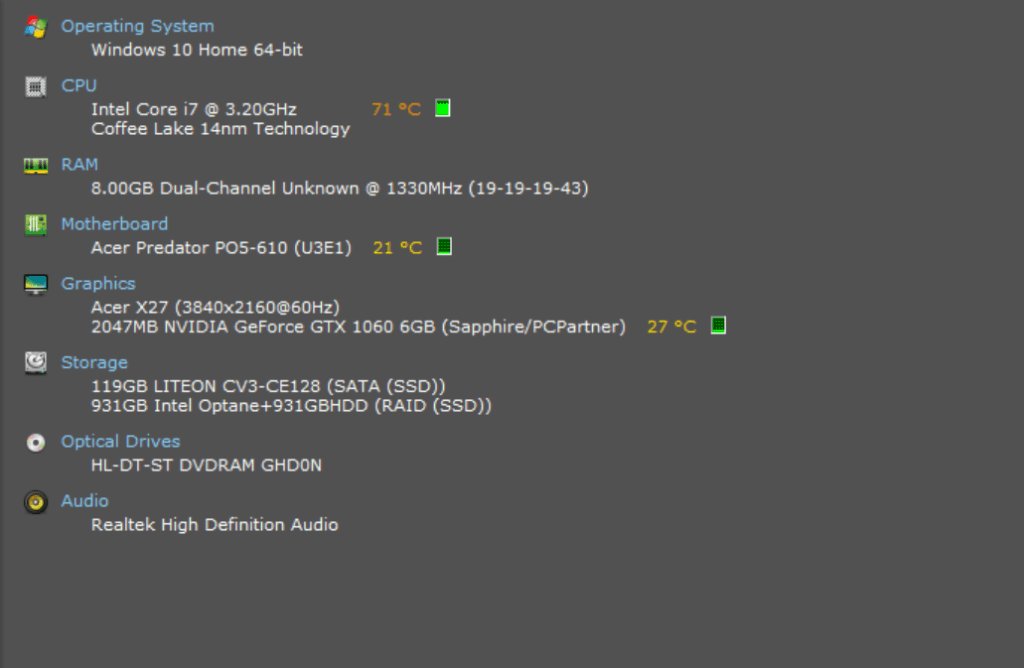Click the Storage hard drive icon
1024x668 pixels.
36,363
